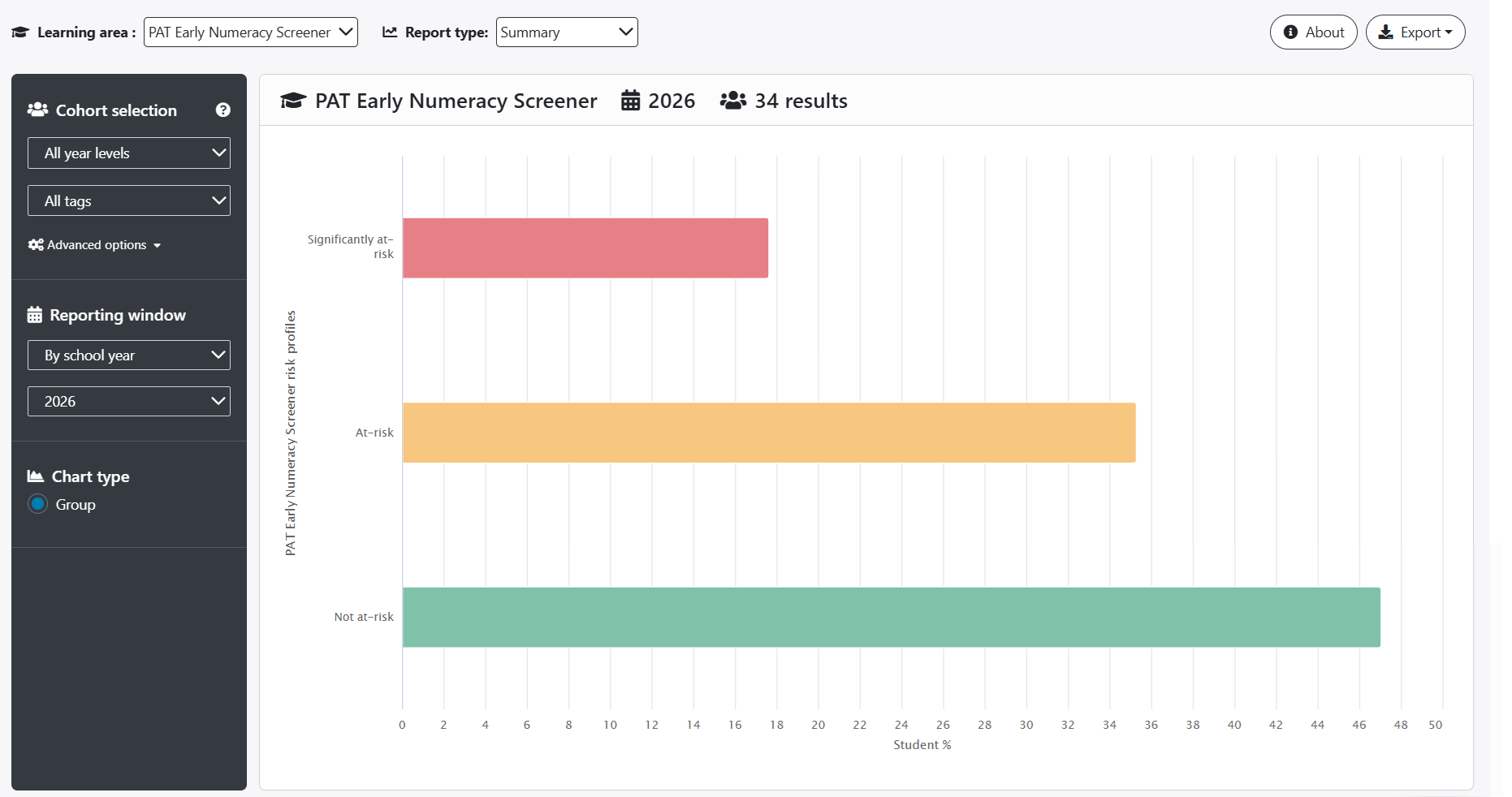Open the Export menu button
Viewport: 1512px width, 797px height.
(1415, 32)
